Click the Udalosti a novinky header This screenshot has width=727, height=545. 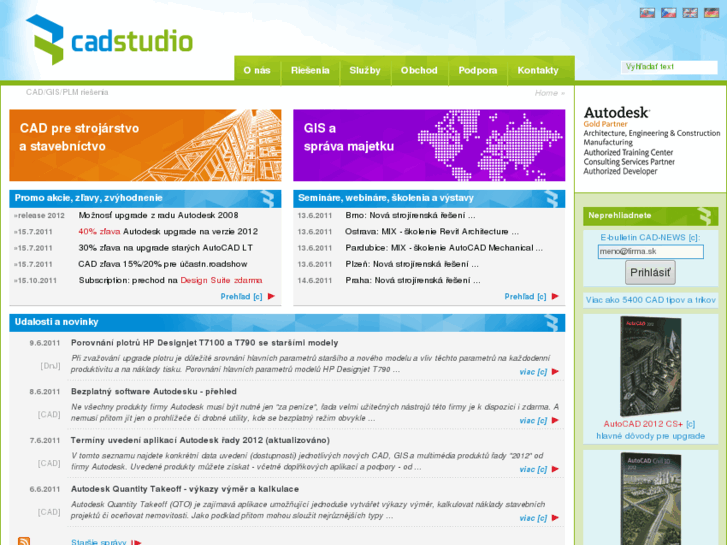point(287,322)
